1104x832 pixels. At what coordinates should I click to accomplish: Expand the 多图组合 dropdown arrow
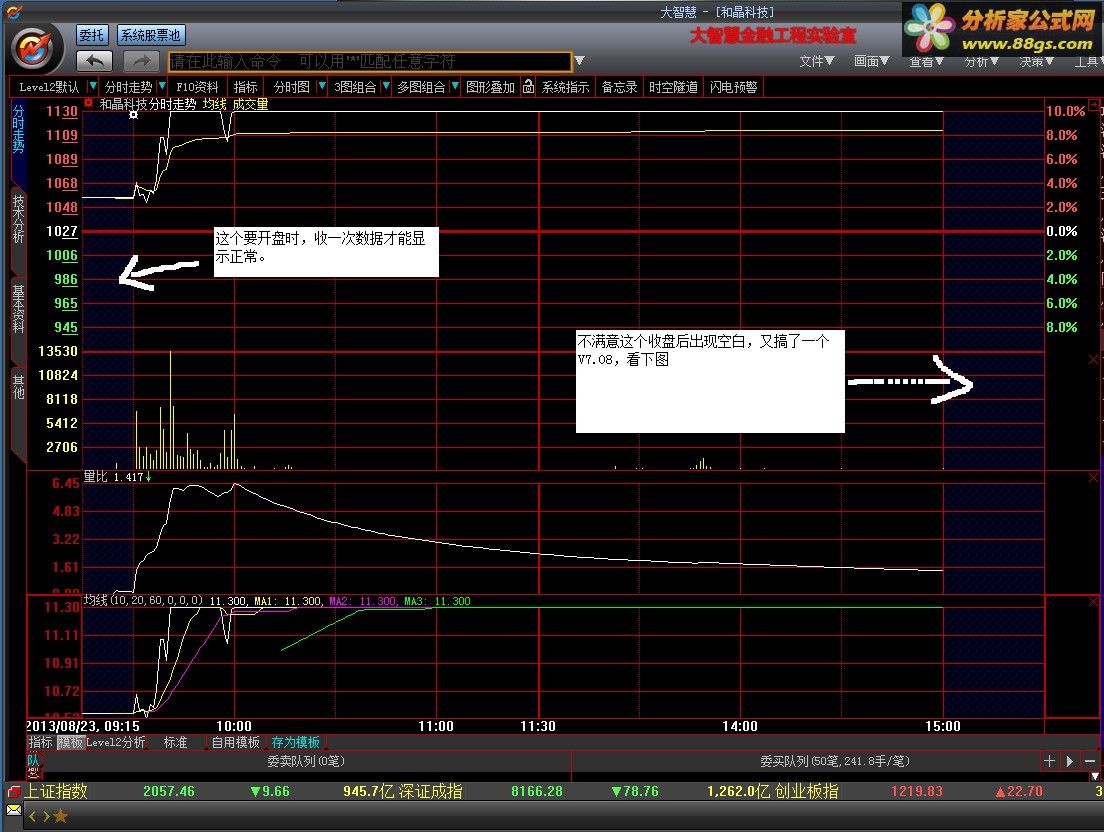tap(455, 87)
